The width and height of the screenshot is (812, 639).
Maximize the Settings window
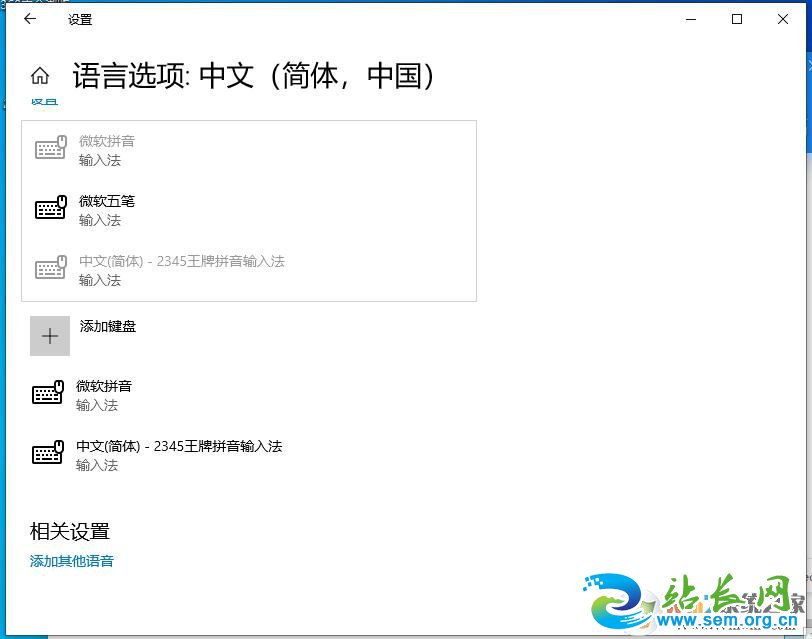point(737,18)
